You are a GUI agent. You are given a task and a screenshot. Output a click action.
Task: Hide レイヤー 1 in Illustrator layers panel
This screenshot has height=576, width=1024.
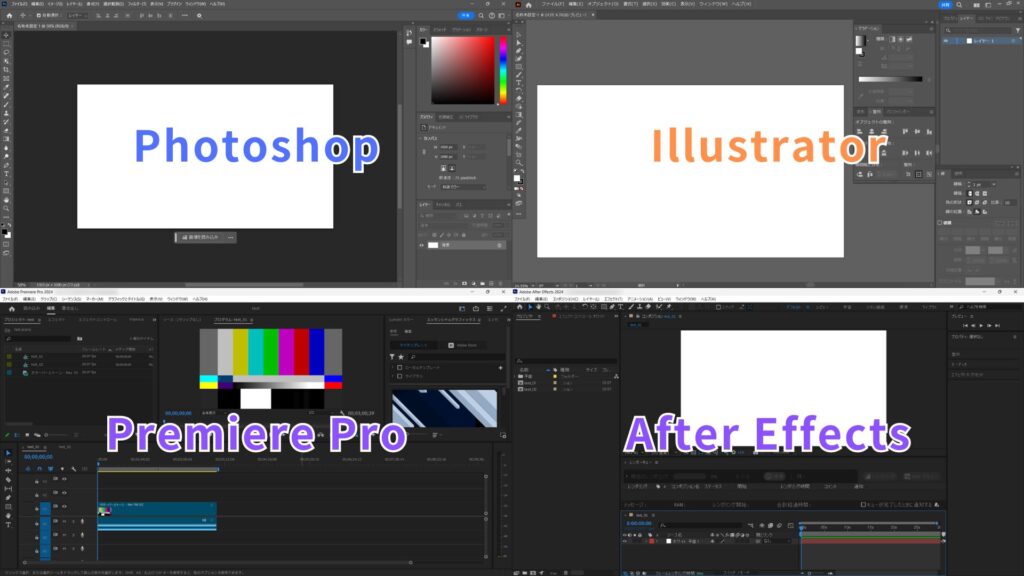(946, 40)
